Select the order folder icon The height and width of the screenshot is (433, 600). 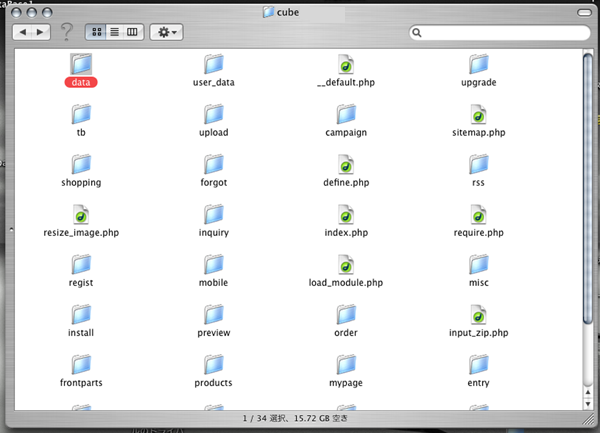(346, 314)
